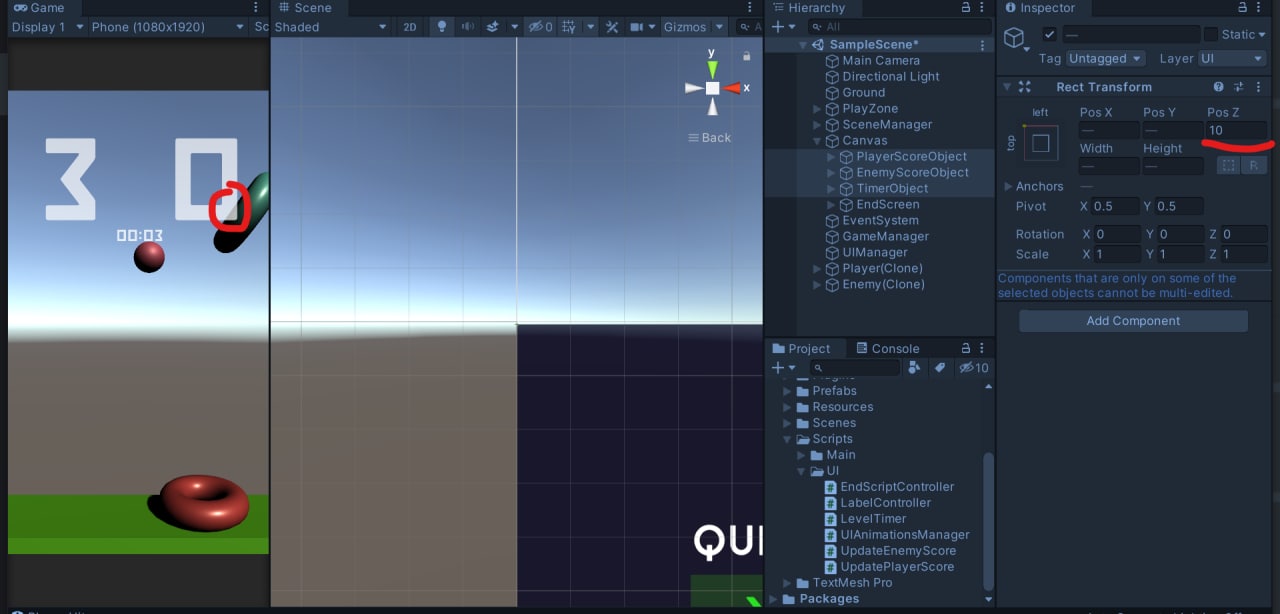Click Search by Type icon in Project

click(x=914, y=368)
